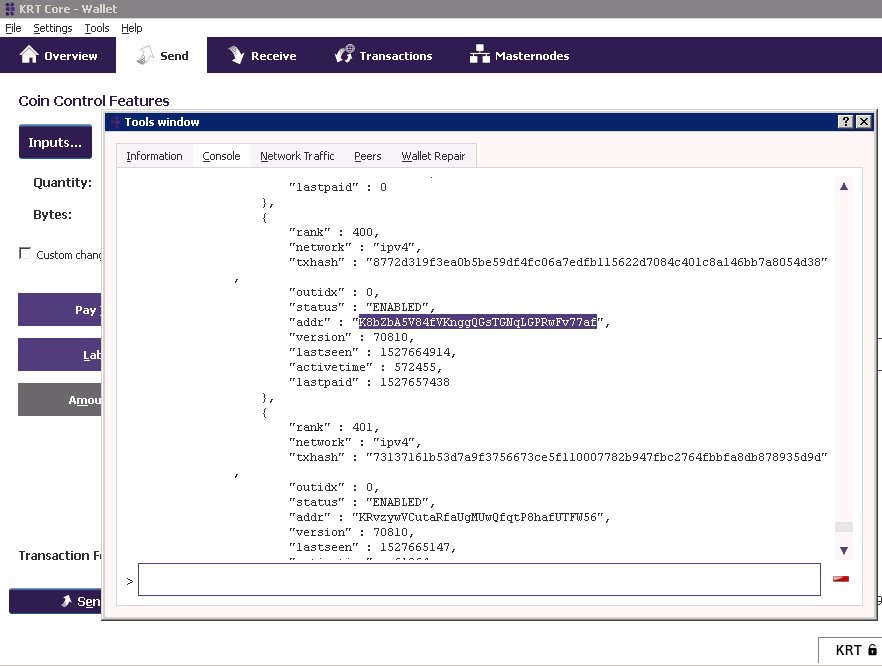Switch to the Send tab
882x666 pixels.
pyautogui.click(x=162, y=55)
